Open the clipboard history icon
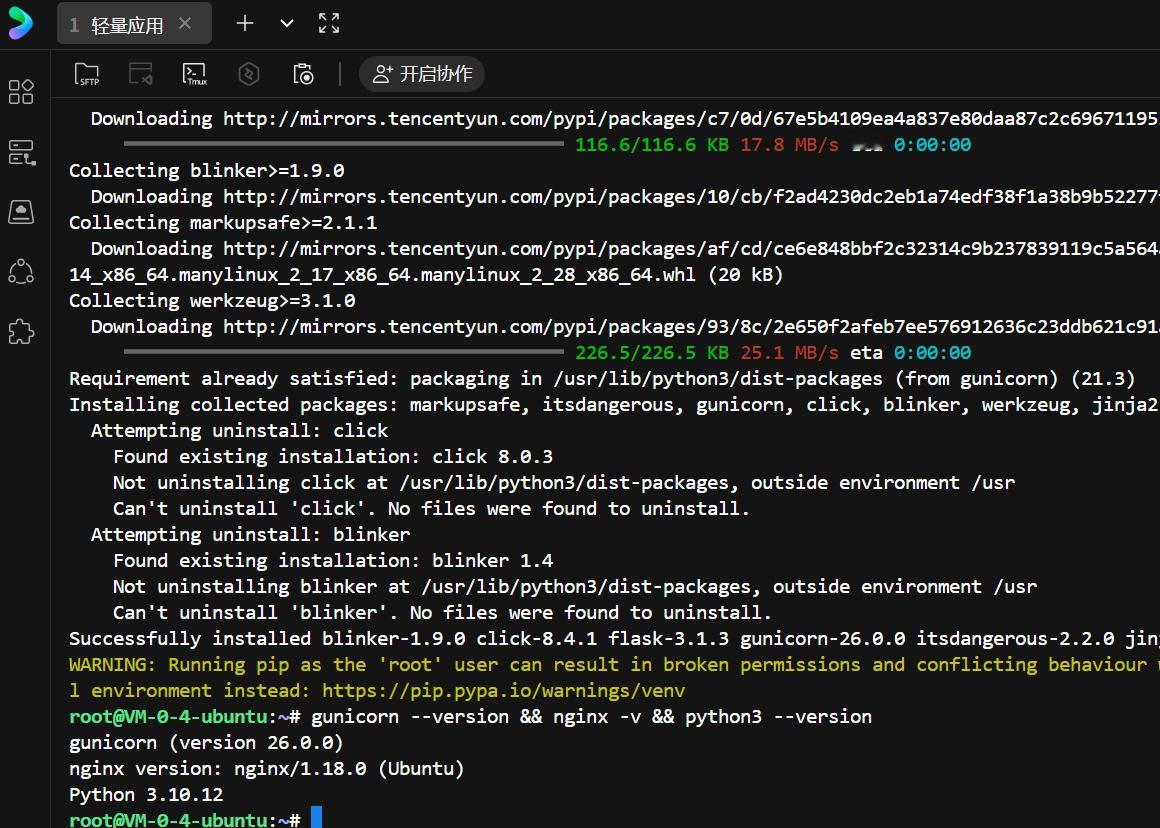Image resolution: width=1160 pixels, height=828 pixels. 303,74
